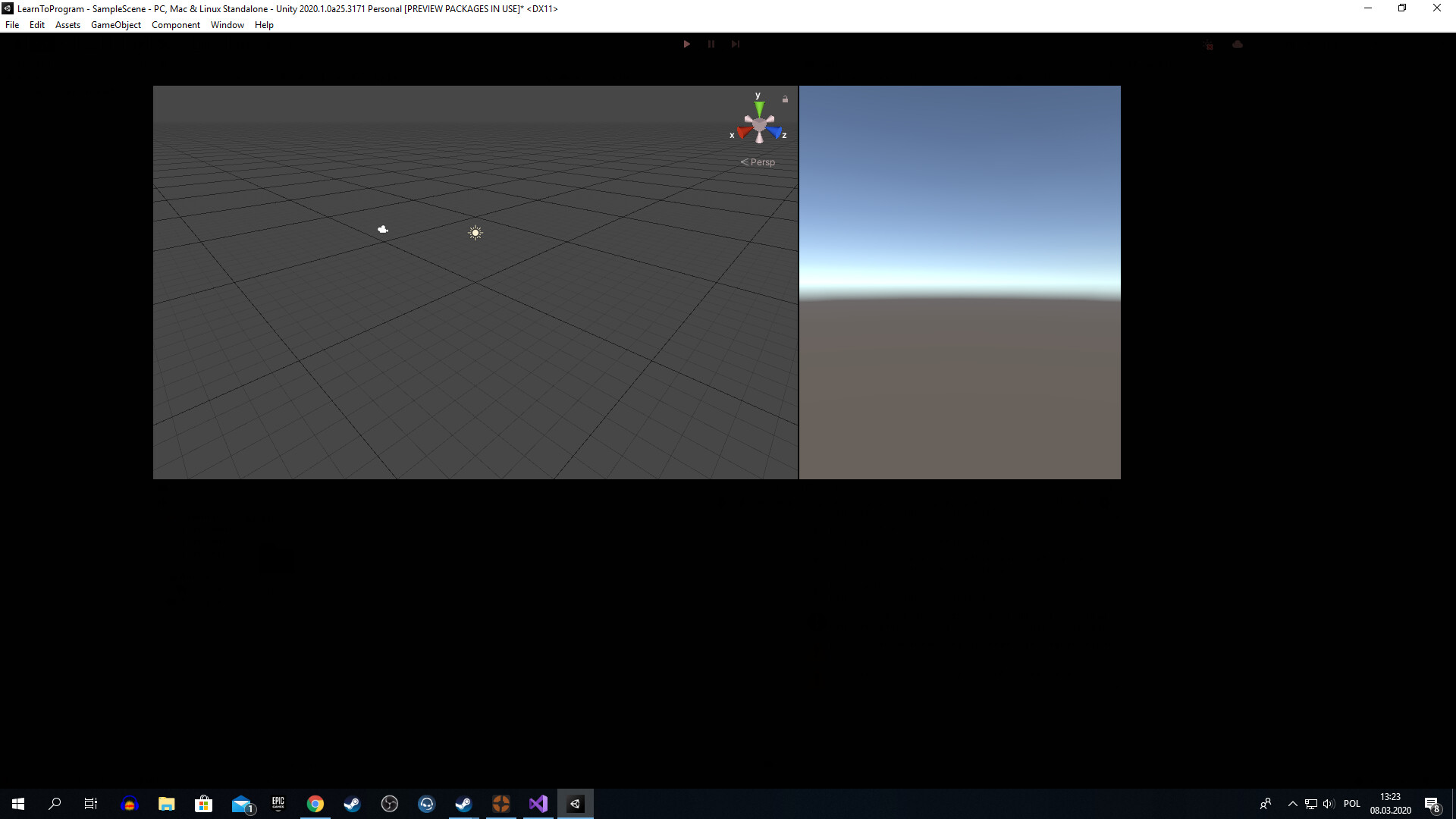Switch POL keyboard layout indicator
1456x819 pixels.
click(x=1354, y=804)
